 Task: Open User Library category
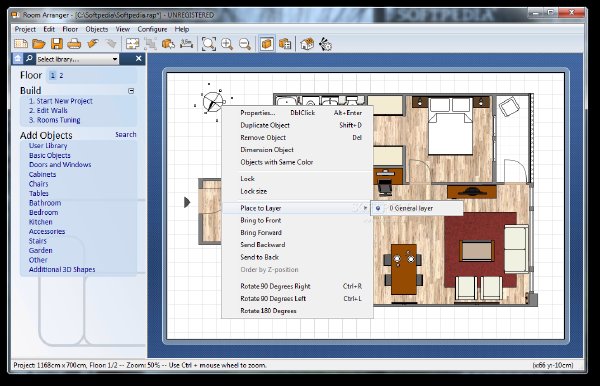coord(48,145)
